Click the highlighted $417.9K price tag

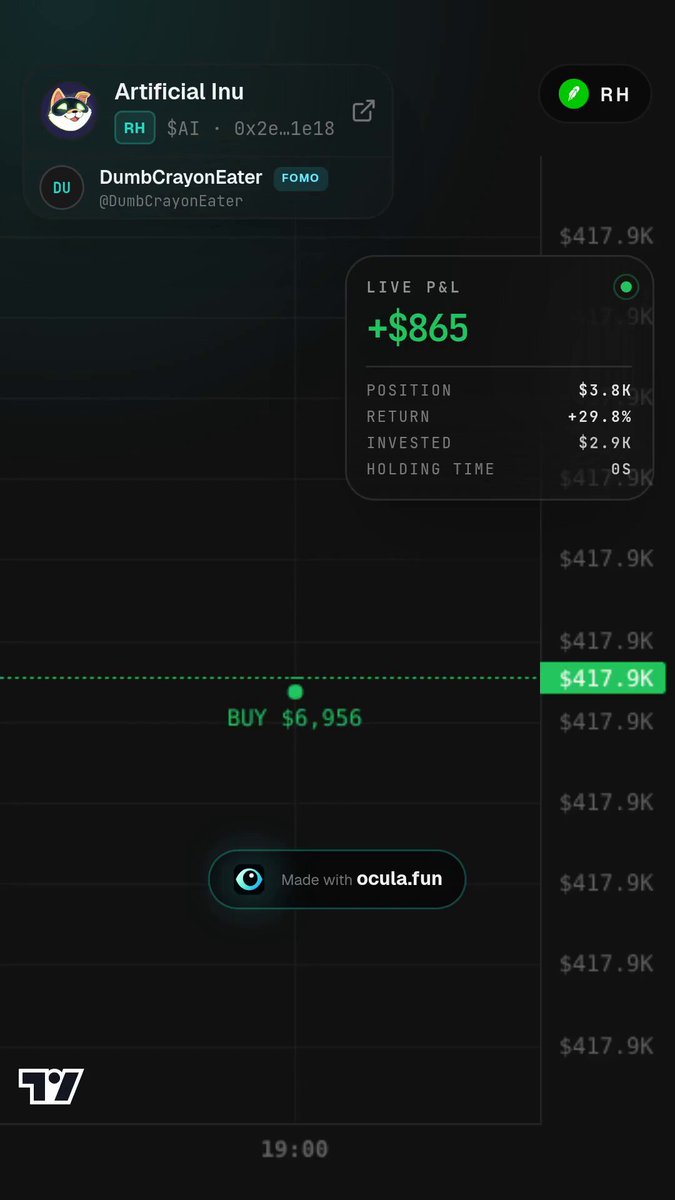602,678
